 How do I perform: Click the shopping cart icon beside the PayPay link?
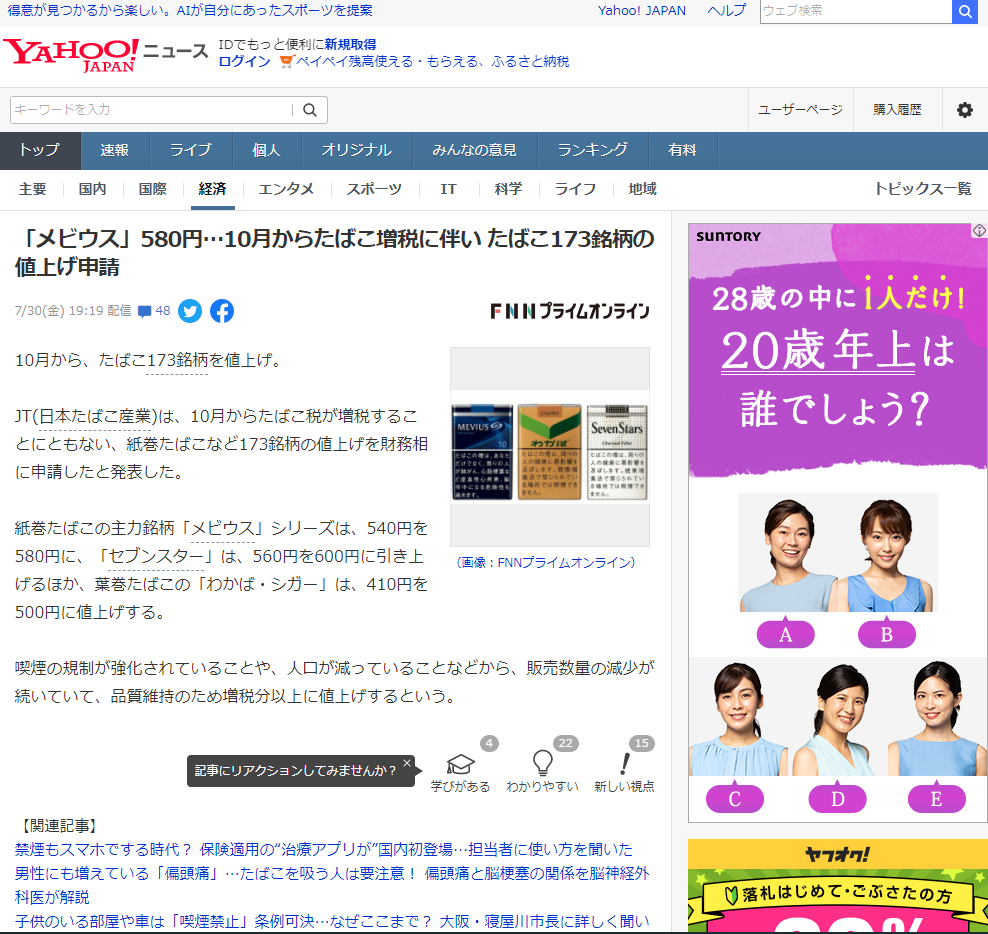(x=287, y=61)
